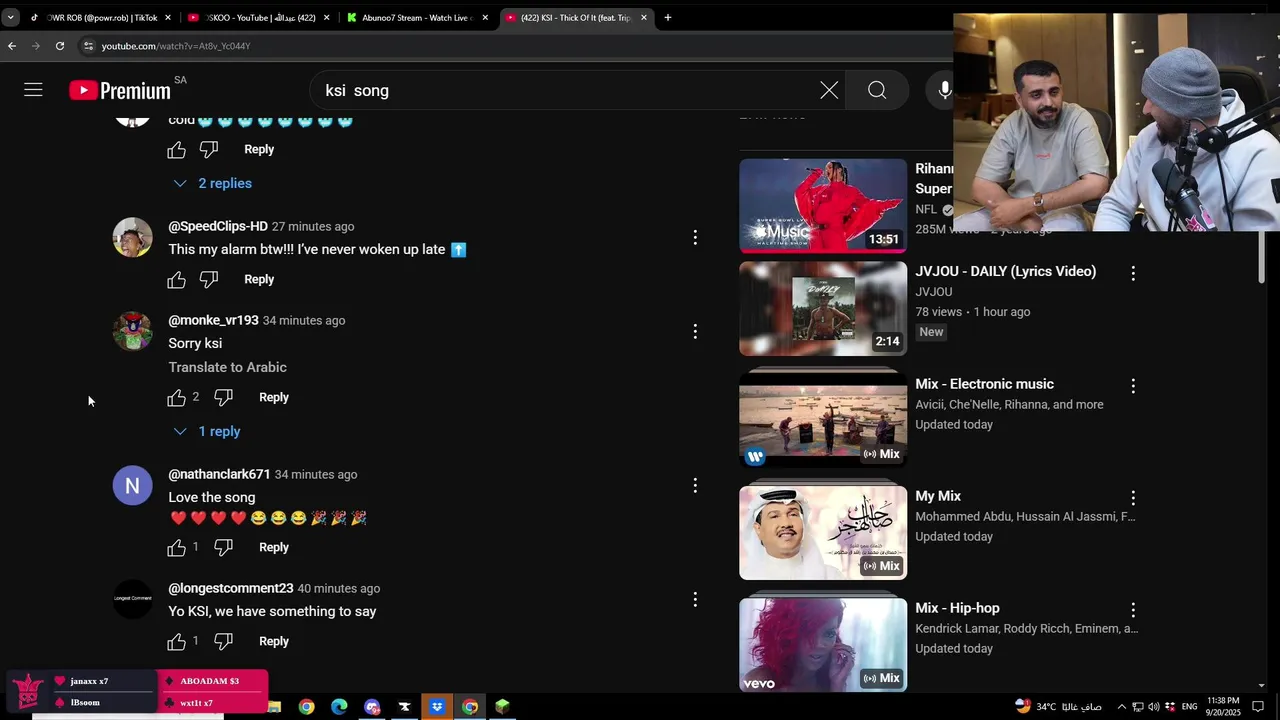Screen dimensions: 1280x720
Task: Reload the page with the refresh icon
Action: click(60, 46)
